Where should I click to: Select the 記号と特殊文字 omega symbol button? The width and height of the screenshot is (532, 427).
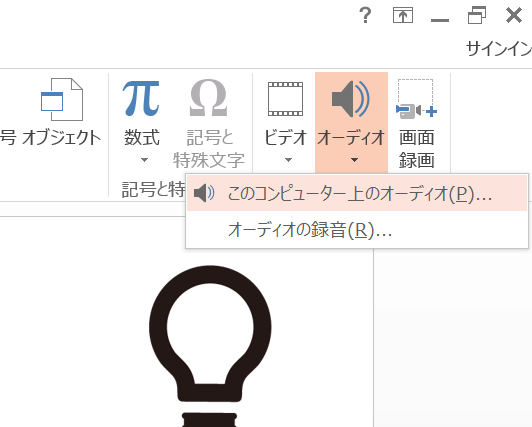point(208,123)
